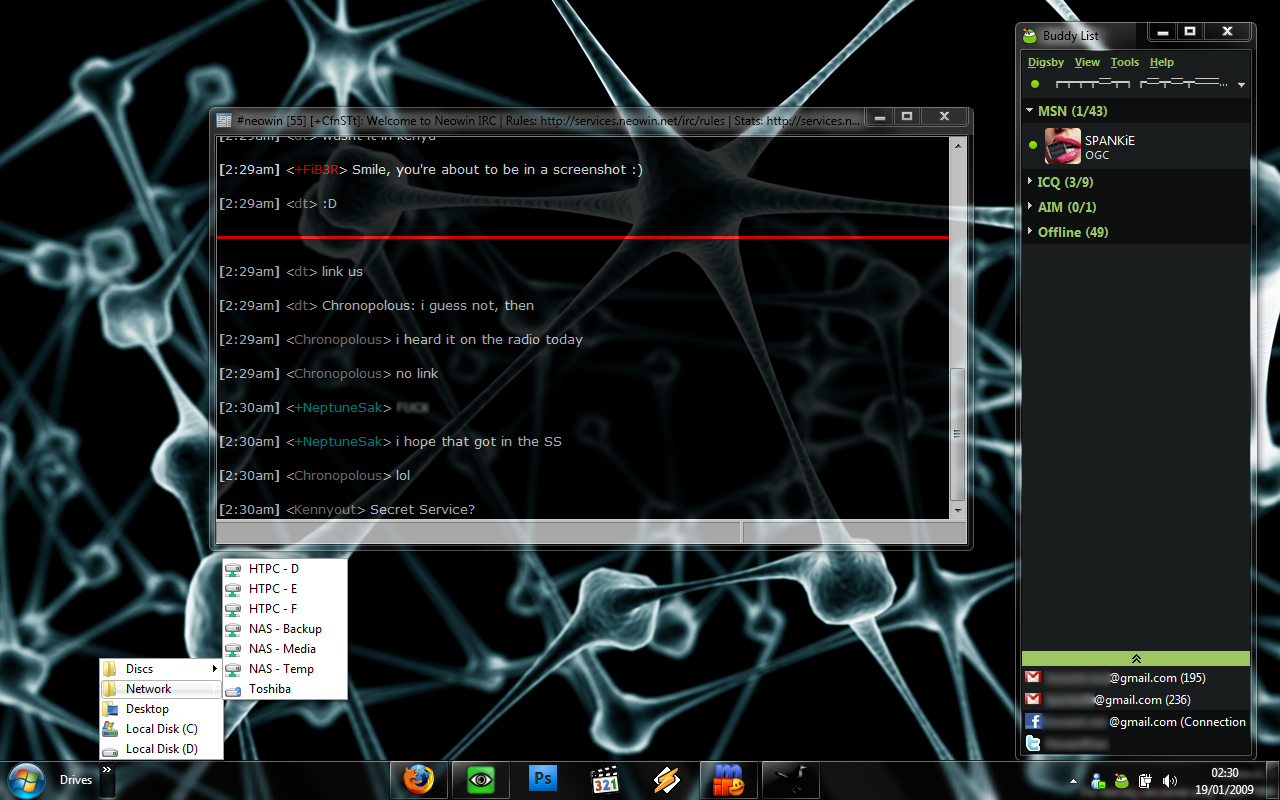Expand the Discs submenu
Viewport: 1280px width, 800px height.
pyautogui.click(x=161, y=669)
